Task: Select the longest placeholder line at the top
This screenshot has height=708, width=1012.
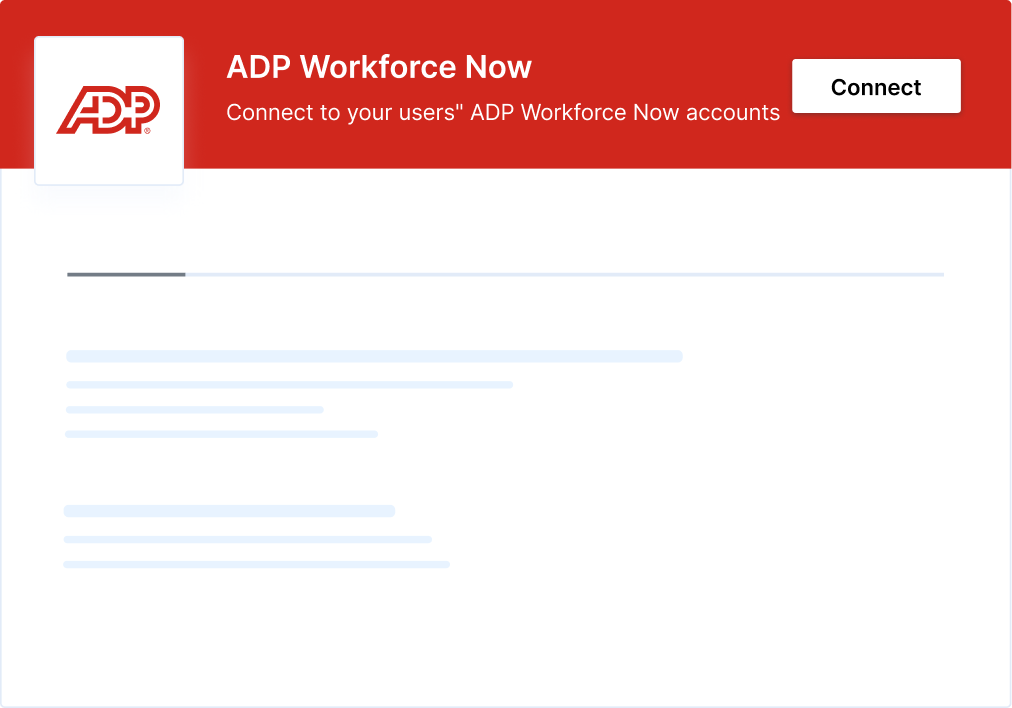Action: (x=373, y=356)
